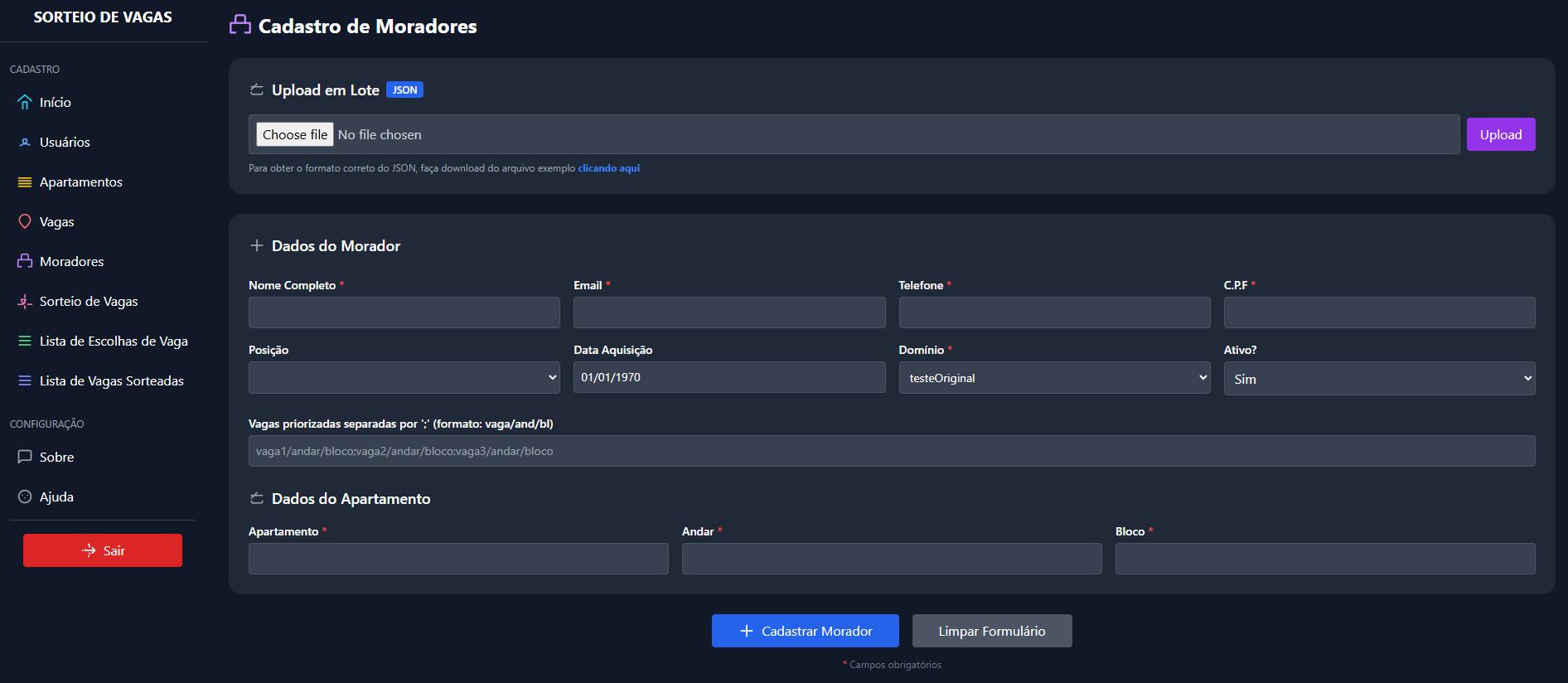Image resolution: width=1568 pixels, height=683 pixels.
Task: Log out with the red Sair button
Action: (103, 550)
